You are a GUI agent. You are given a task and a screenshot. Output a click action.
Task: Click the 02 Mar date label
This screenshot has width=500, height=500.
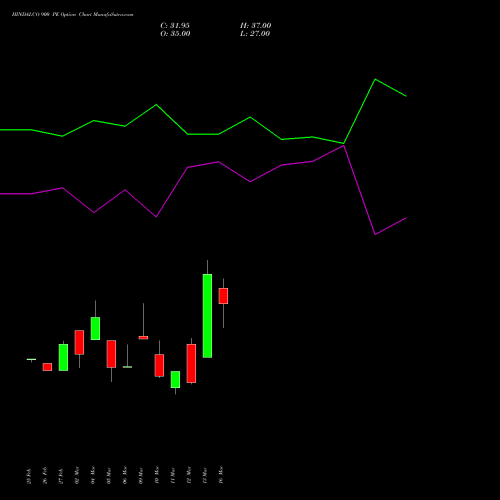(77, 475)
